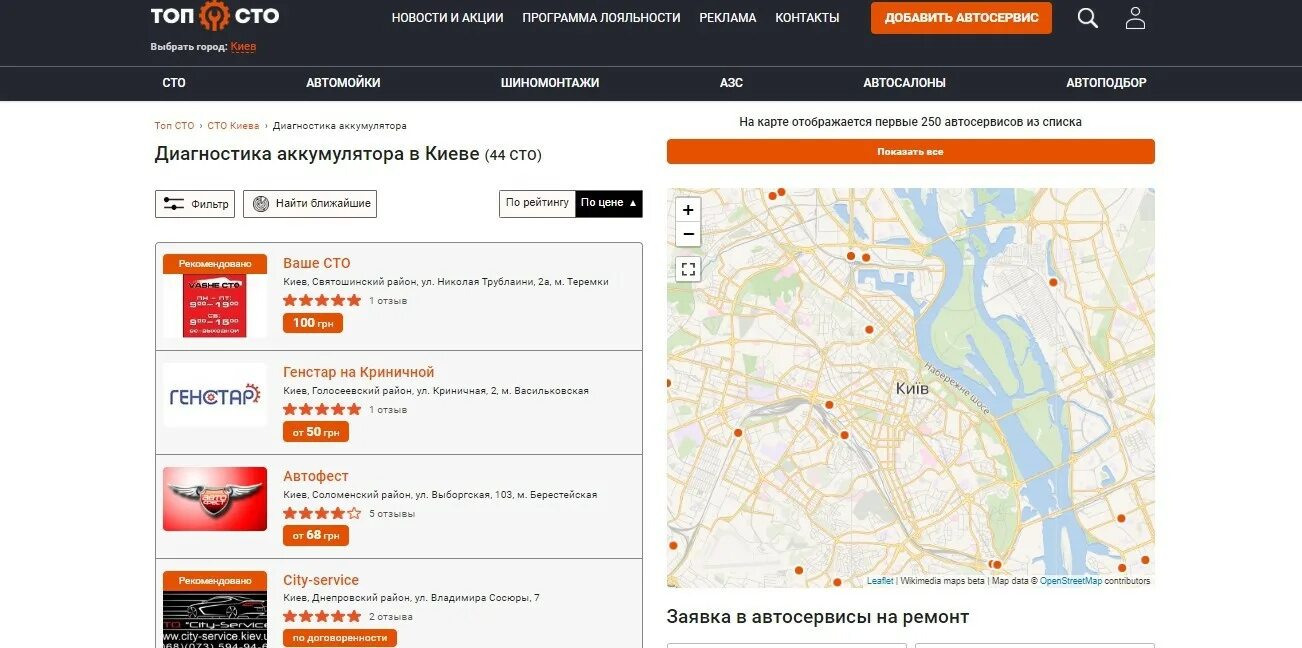Zoom out on the map
This screenshot has width=1302, height=648.
coord(688,234)
